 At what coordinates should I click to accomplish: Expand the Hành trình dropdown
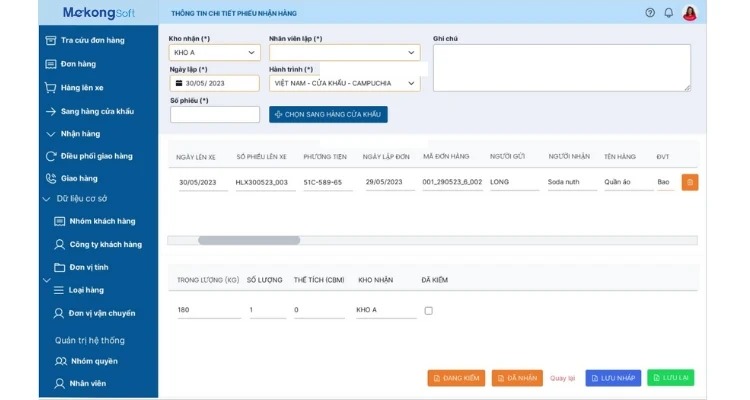344,84
